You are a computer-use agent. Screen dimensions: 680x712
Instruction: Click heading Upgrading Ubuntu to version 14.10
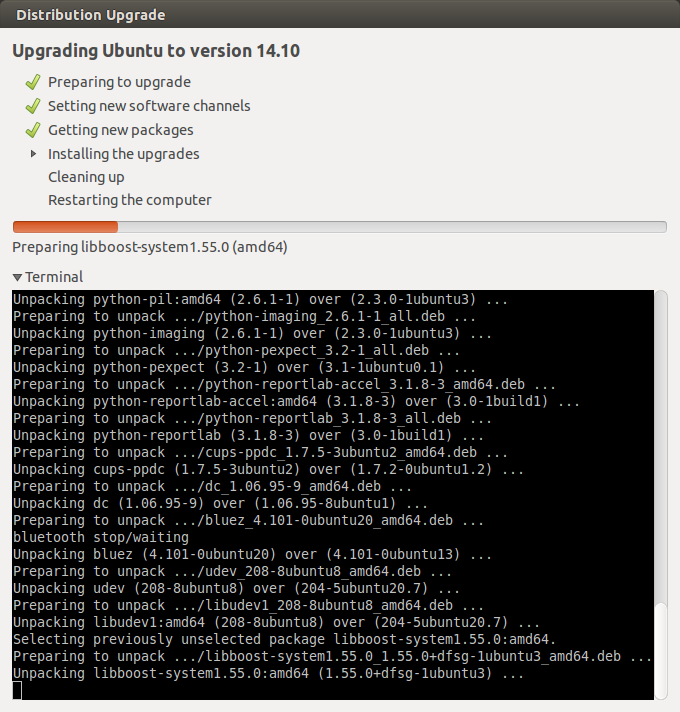[x=156, y=51]
